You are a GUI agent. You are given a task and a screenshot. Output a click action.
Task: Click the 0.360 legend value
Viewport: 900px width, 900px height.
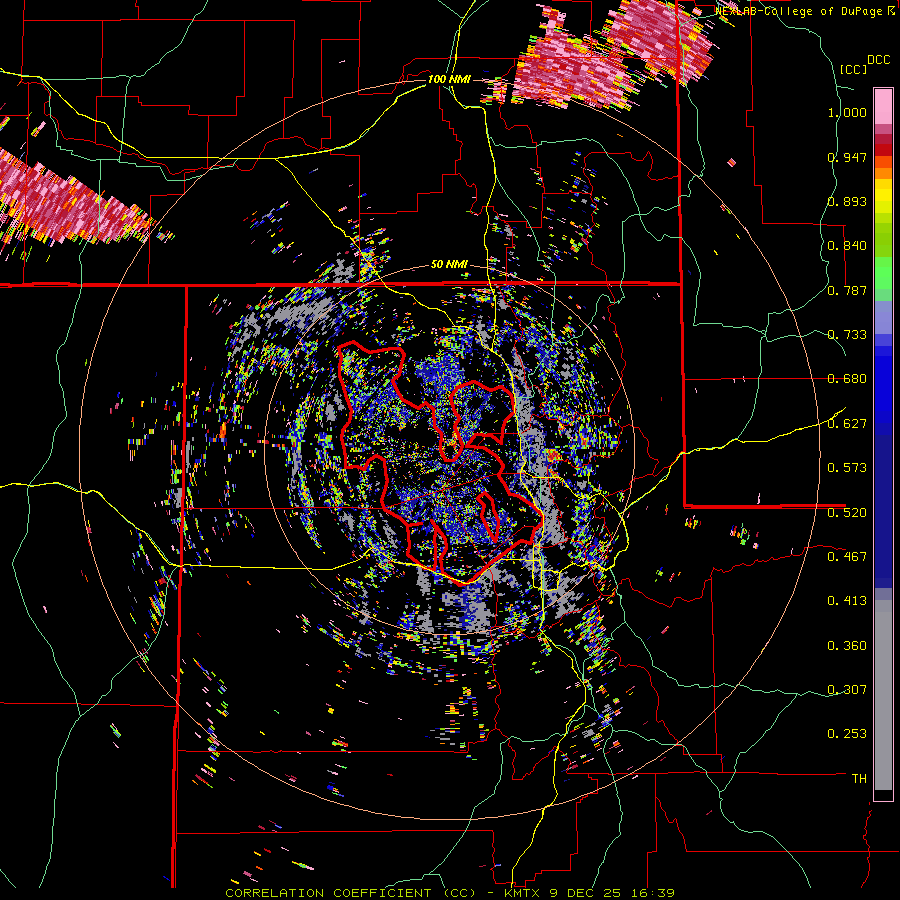pos(847,646)
